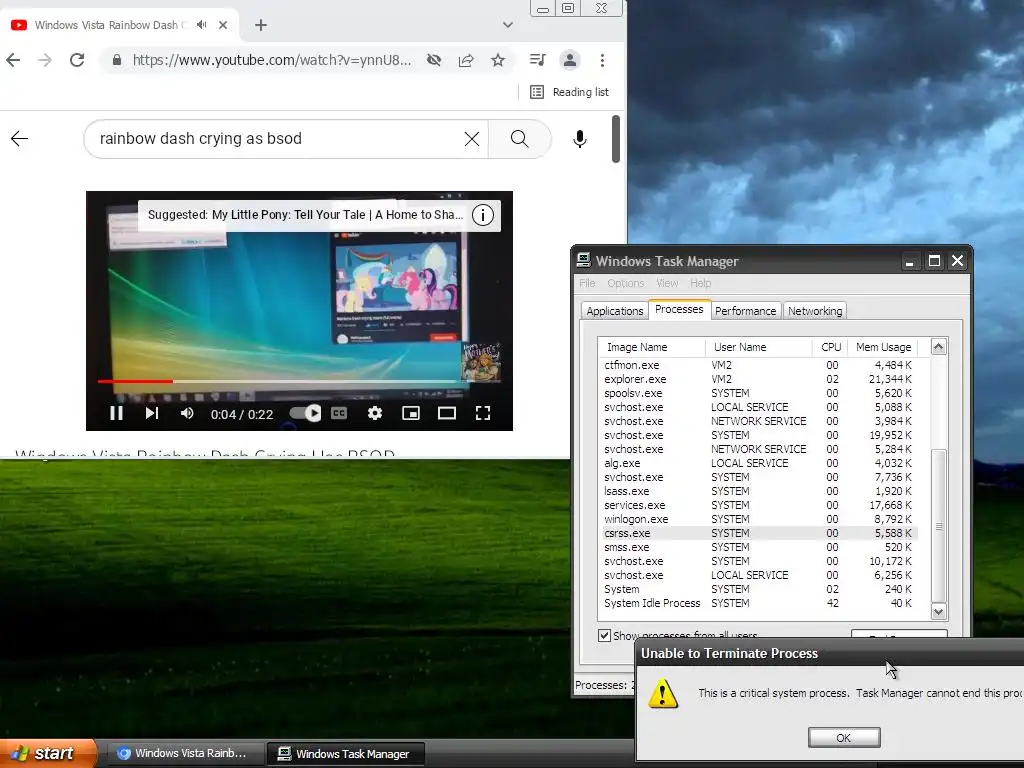Select the alg.exe process

pos(758,463)
